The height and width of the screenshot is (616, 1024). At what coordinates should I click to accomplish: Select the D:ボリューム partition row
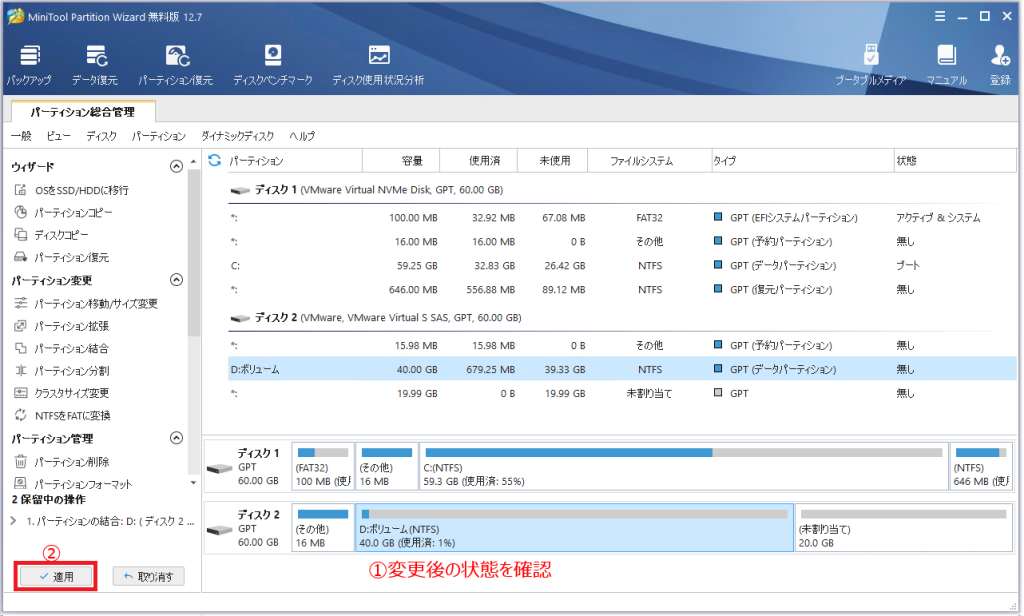coord(622,369)
